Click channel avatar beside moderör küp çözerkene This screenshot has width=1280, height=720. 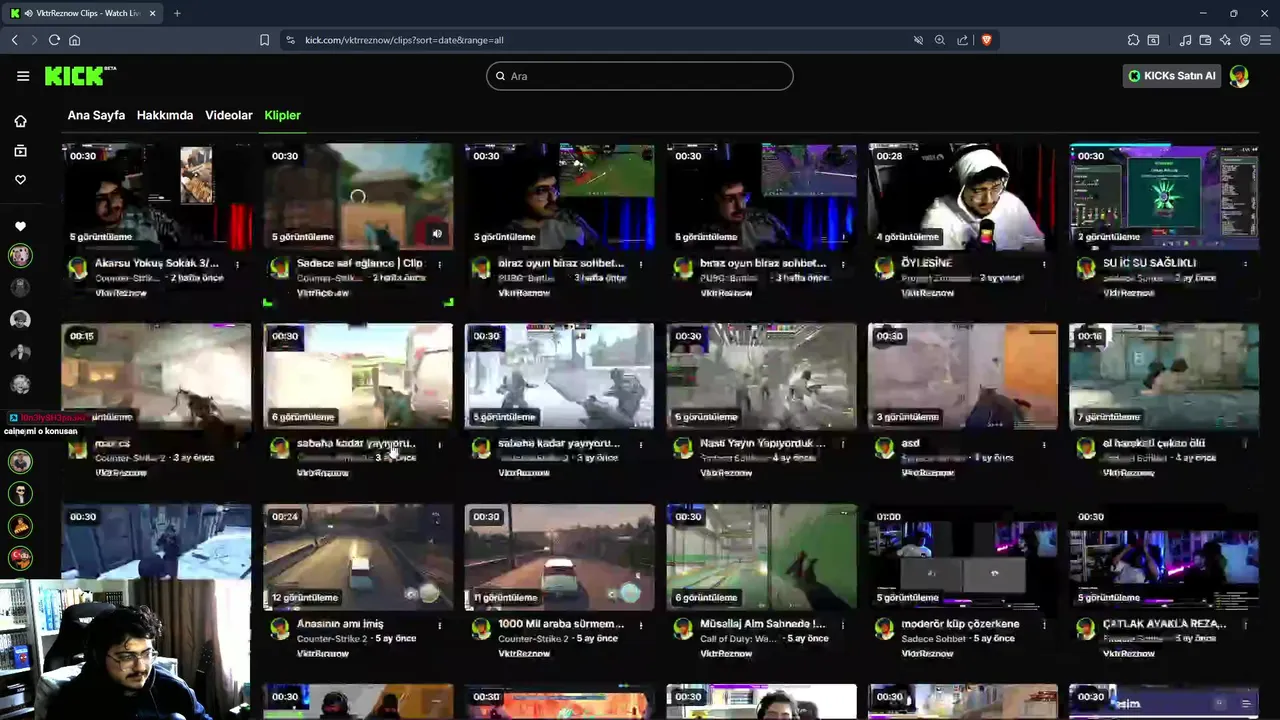tap(884, 629)
